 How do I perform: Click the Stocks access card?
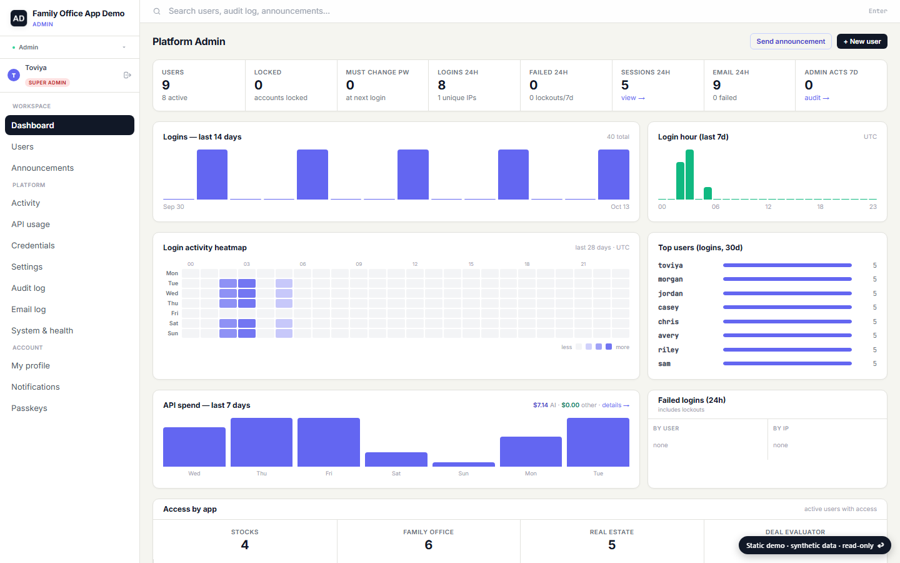point(245,541)
